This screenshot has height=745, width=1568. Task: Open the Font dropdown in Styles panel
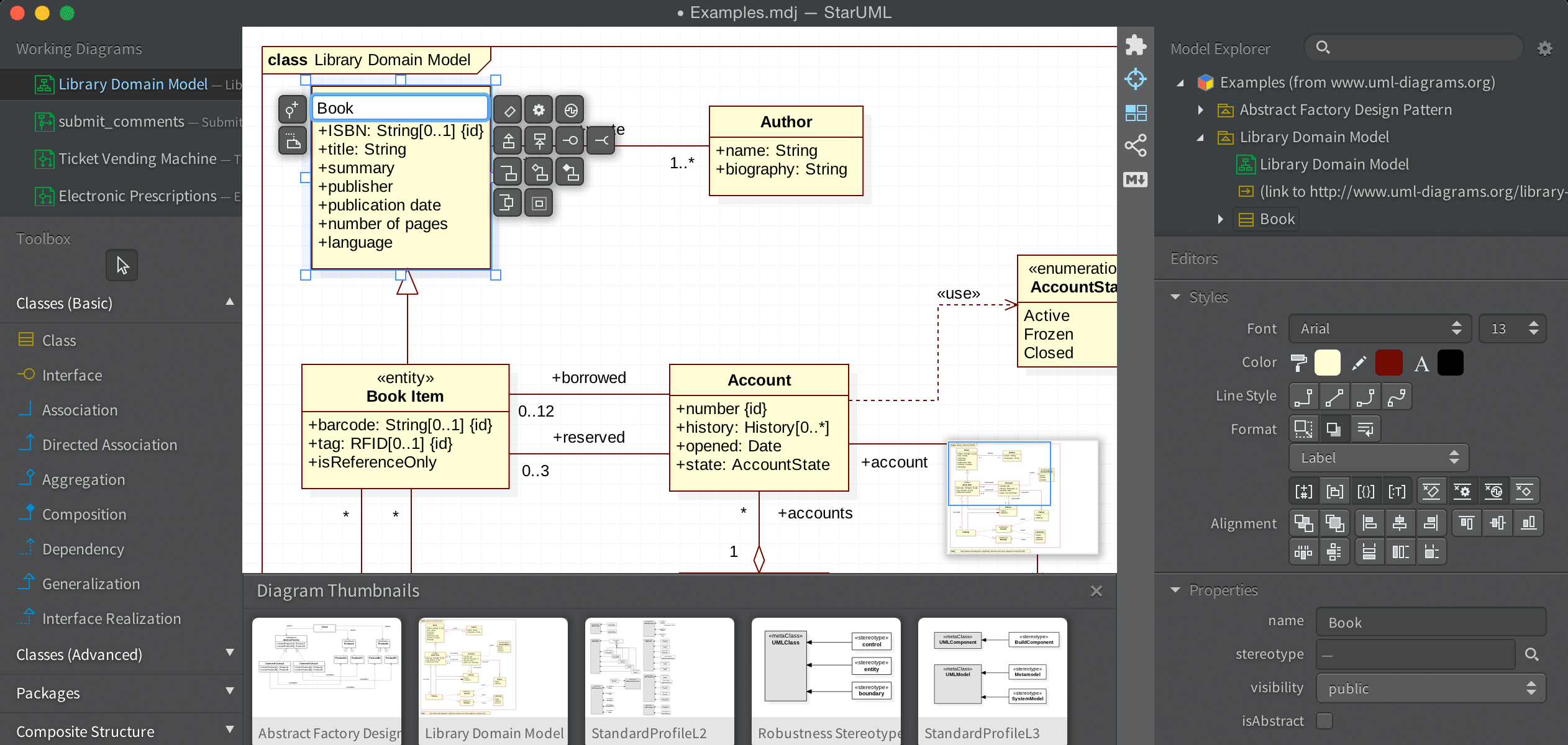tap(1380, 328)
